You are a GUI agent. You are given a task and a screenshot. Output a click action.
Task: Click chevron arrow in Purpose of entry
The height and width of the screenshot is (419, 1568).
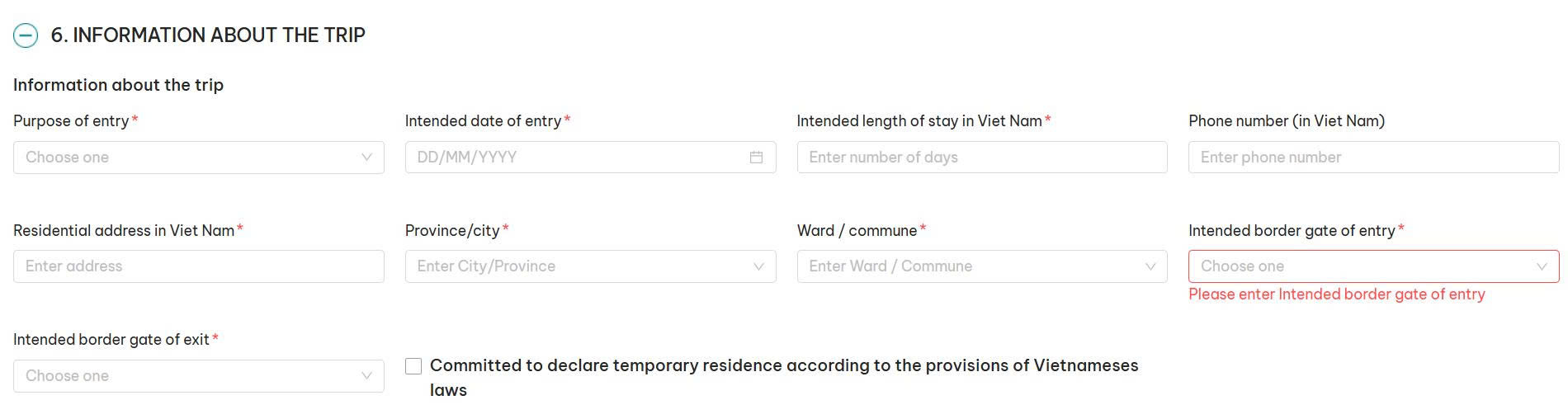pyautogui.click(x=366, y=158)
